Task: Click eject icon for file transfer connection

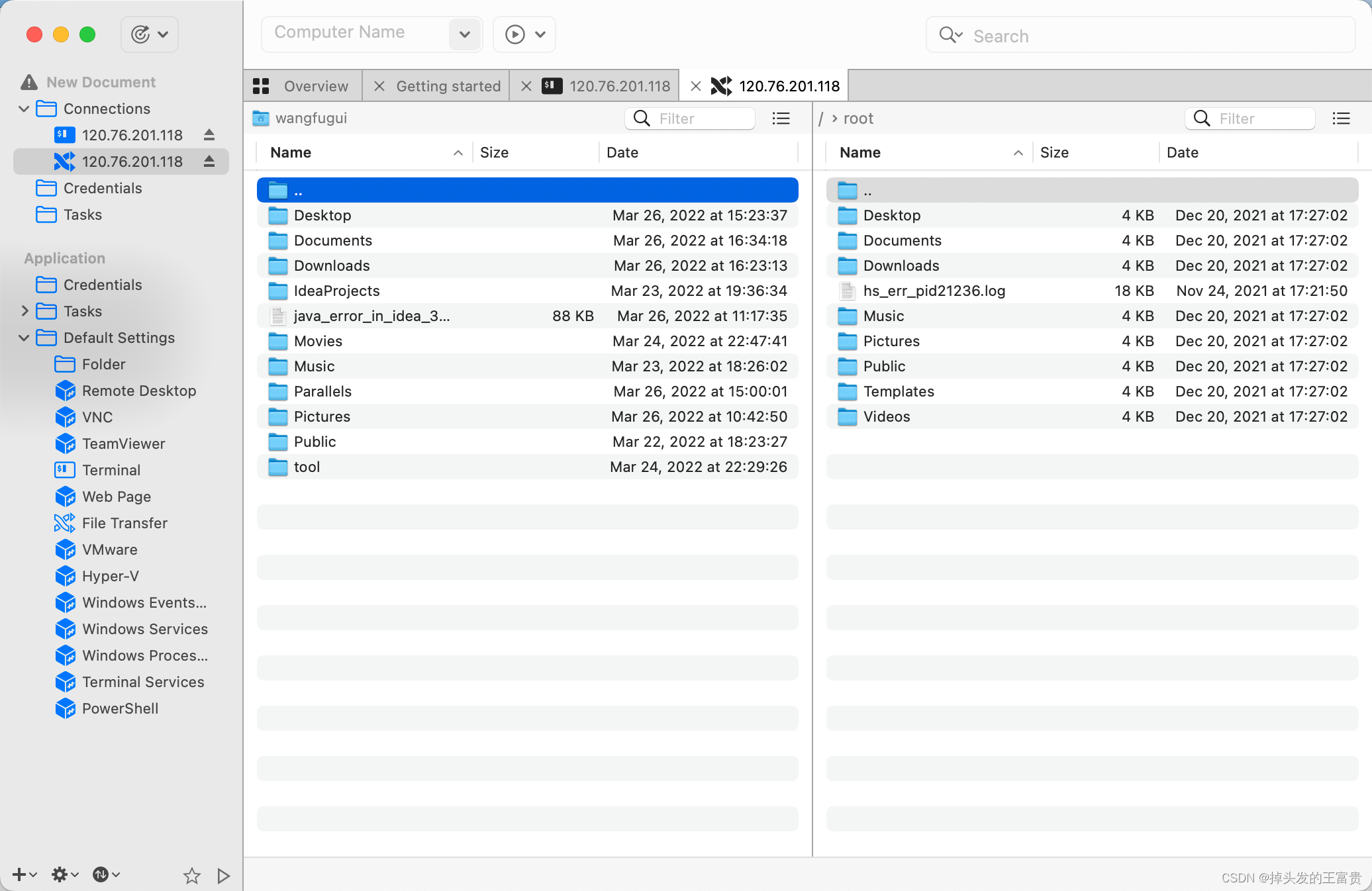Action: (x=209, y=162)
